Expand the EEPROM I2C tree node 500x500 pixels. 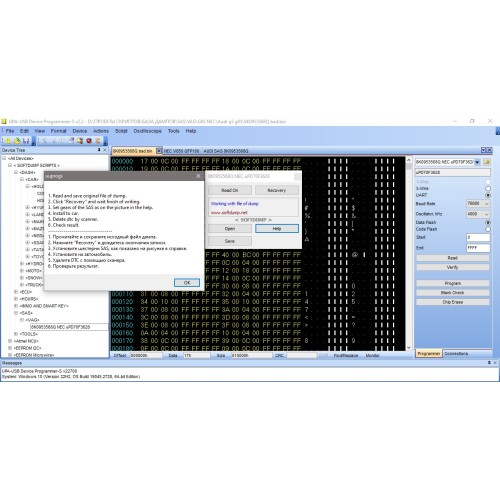point(10,348)
